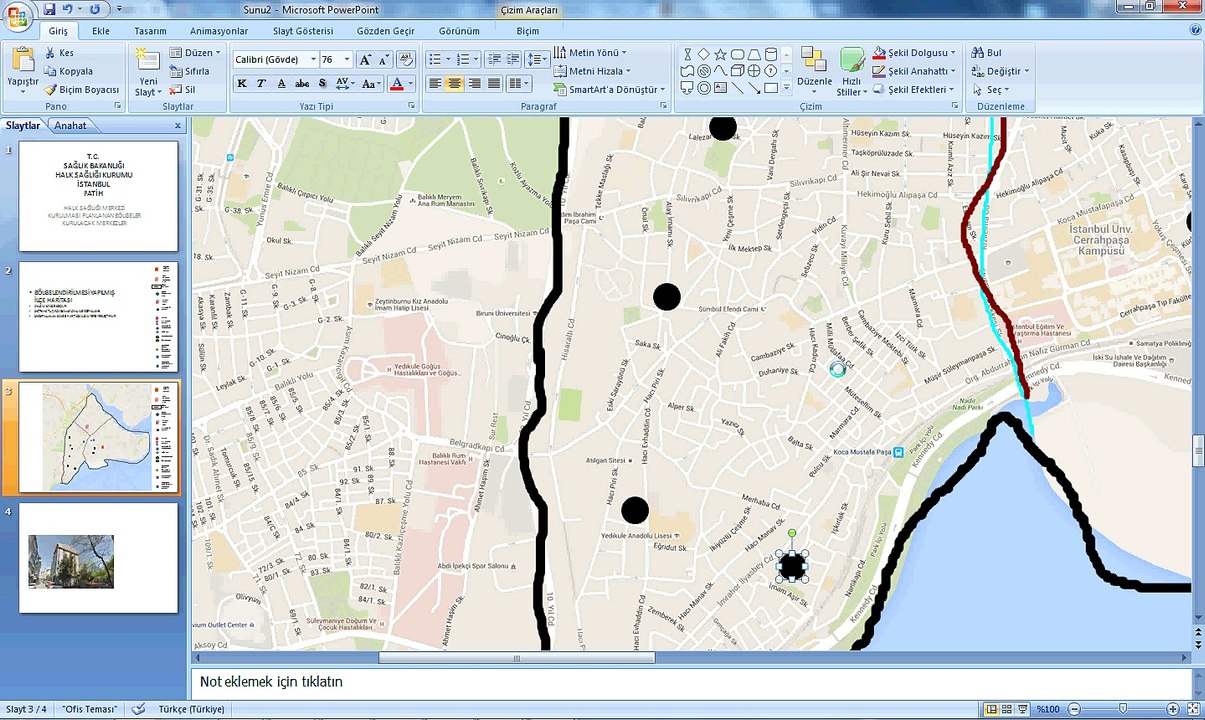
Task: Select the cylinder shape in gallery
Action: click(771, 54)
